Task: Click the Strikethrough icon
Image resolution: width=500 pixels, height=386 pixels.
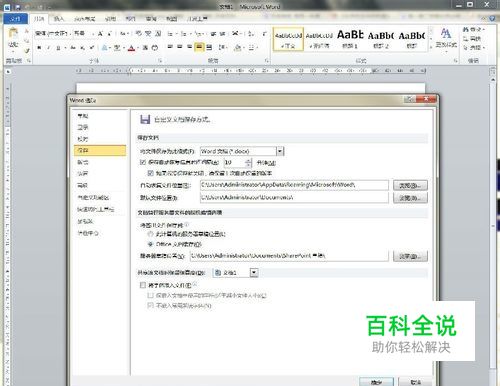Action: click(73, 48)
